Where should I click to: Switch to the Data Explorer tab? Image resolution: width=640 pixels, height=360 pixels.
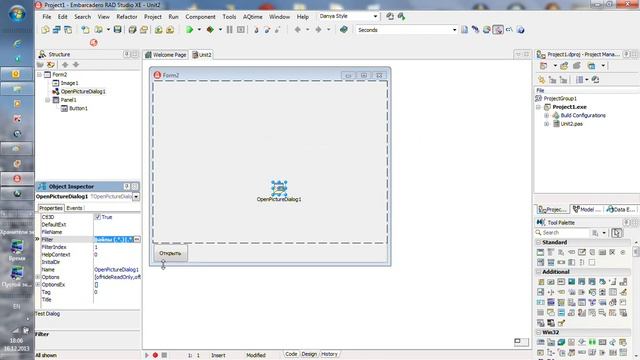coord(621,209)
